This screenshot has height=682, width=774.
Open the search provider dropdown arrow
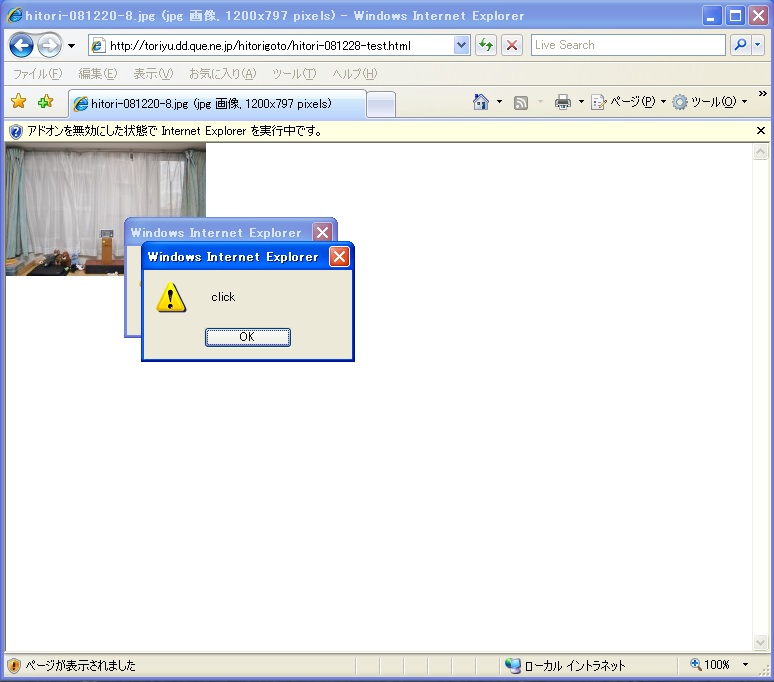758,45
